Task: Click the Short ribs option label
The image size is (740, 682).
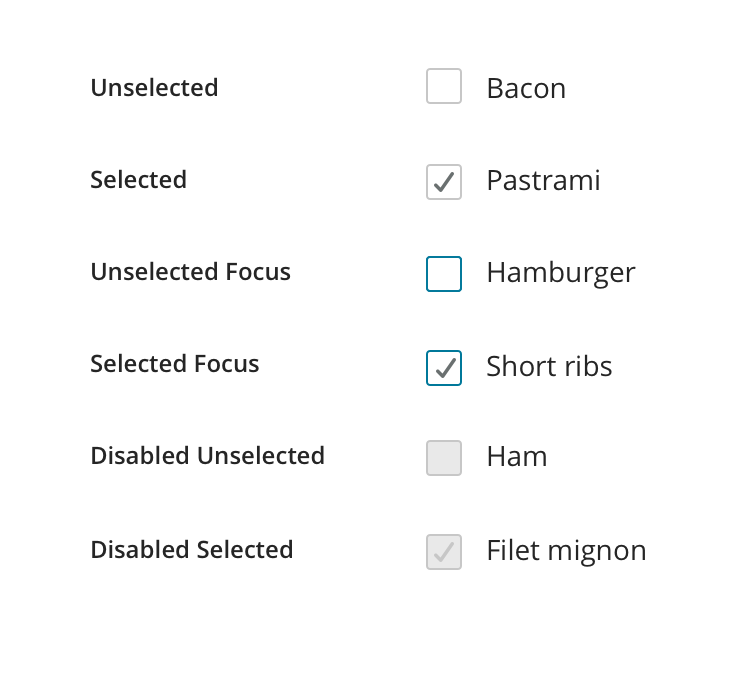Action: point(549,366)
